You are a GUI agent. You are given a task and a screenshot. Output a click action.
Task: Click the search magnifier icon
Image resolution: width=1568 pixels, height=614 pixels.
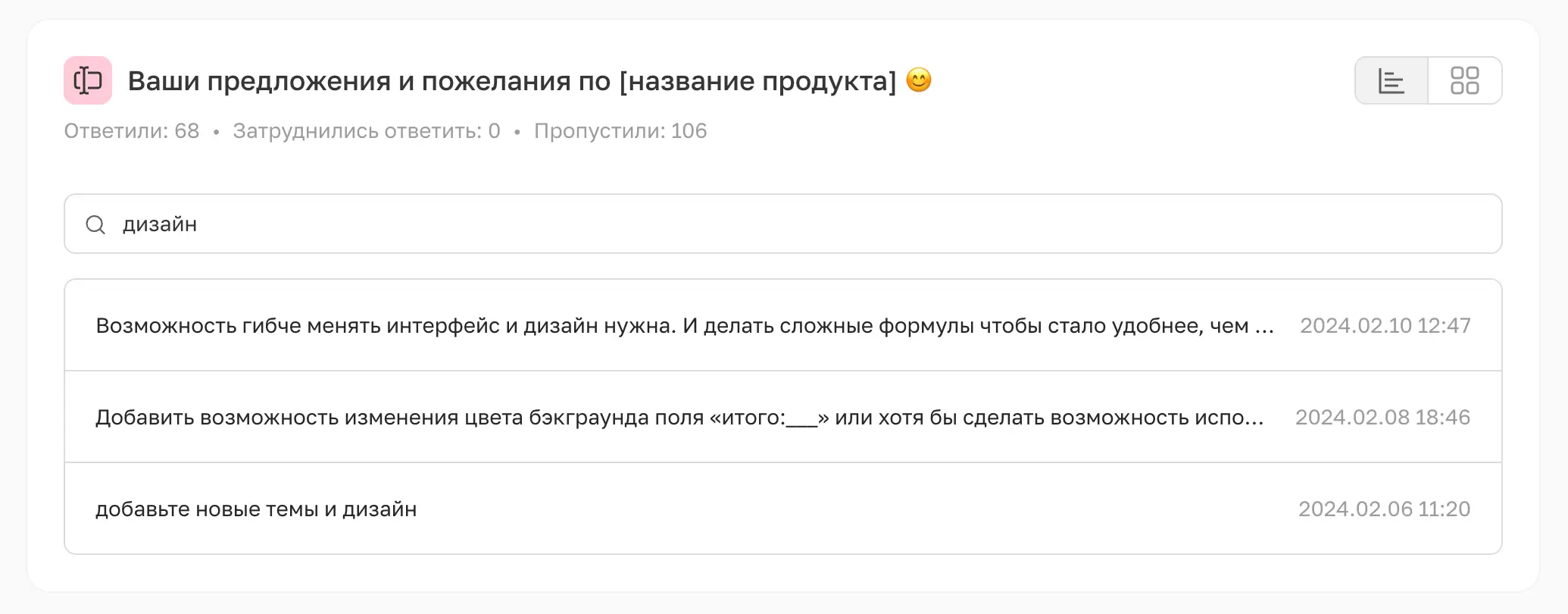coord(95,224)
